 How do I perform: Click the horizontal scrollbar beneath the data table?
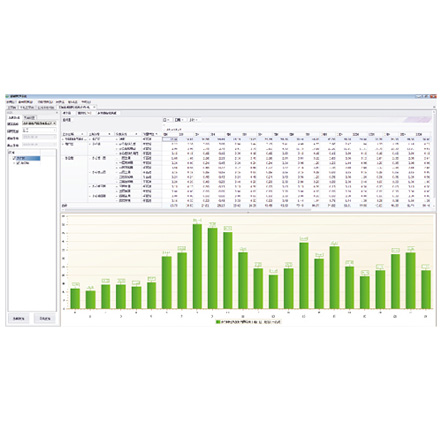pos(187,210)
